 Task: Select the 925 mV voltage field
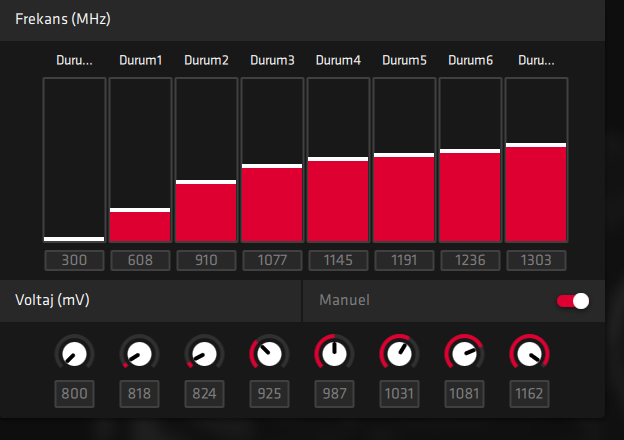pyautogui.click(x=269, y=394)
